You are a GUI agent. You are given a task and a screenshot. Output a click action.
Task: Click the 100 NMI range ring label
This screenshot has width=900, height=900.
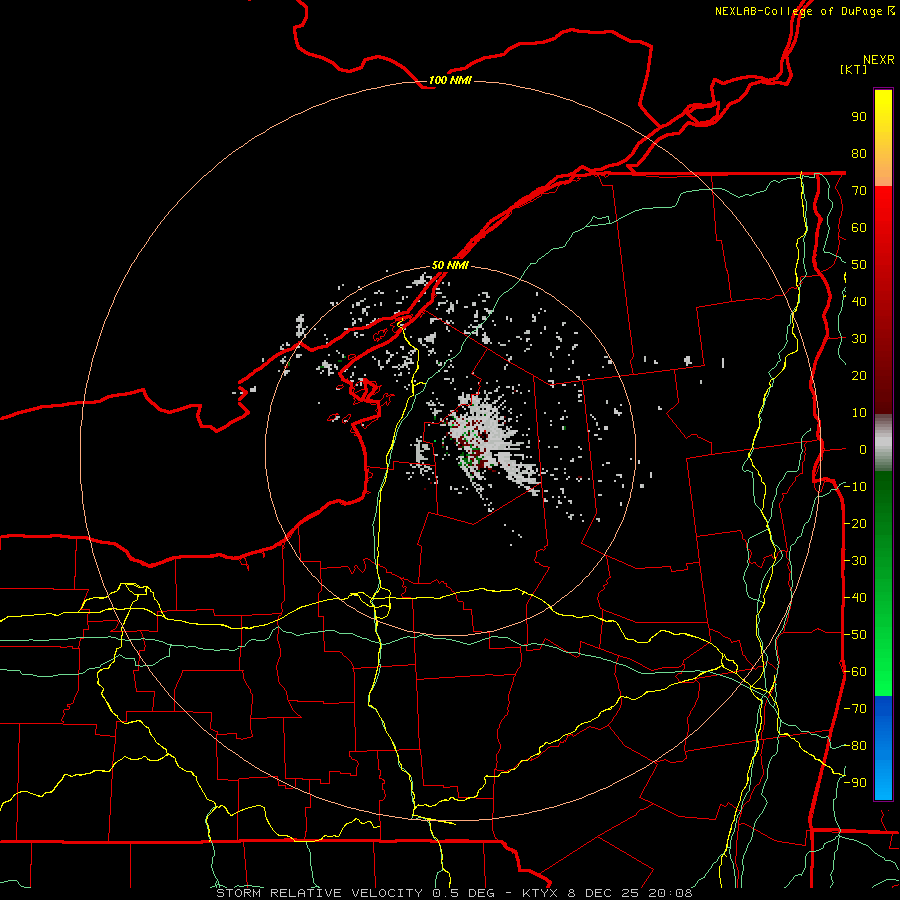[x=450, y=80]
